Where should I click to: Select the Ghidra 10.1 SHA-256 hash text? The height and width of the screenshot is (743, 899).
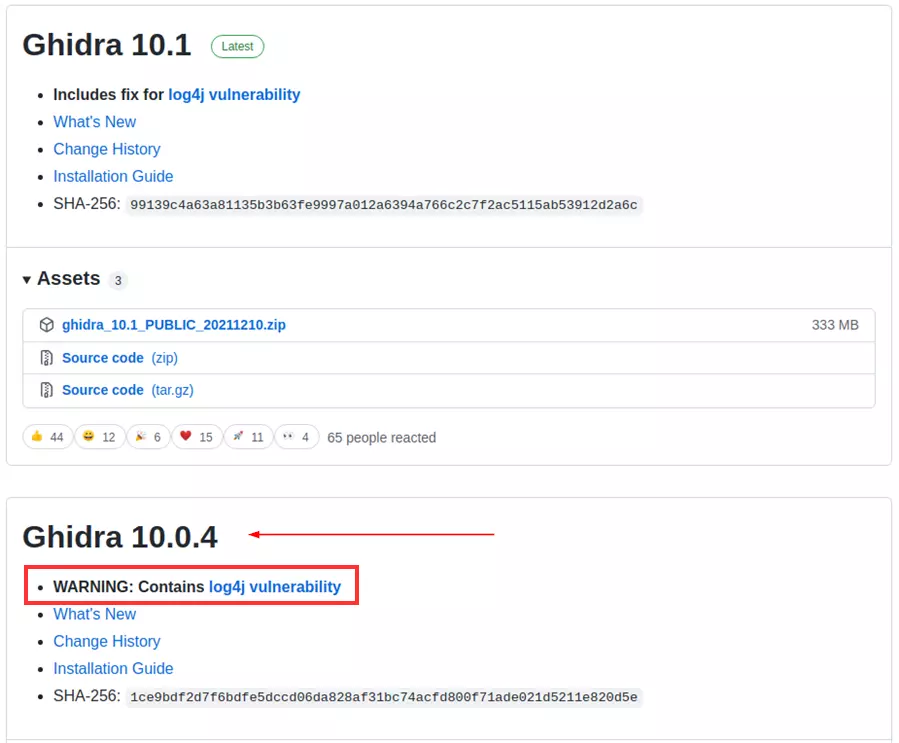[x=384, y=205]
